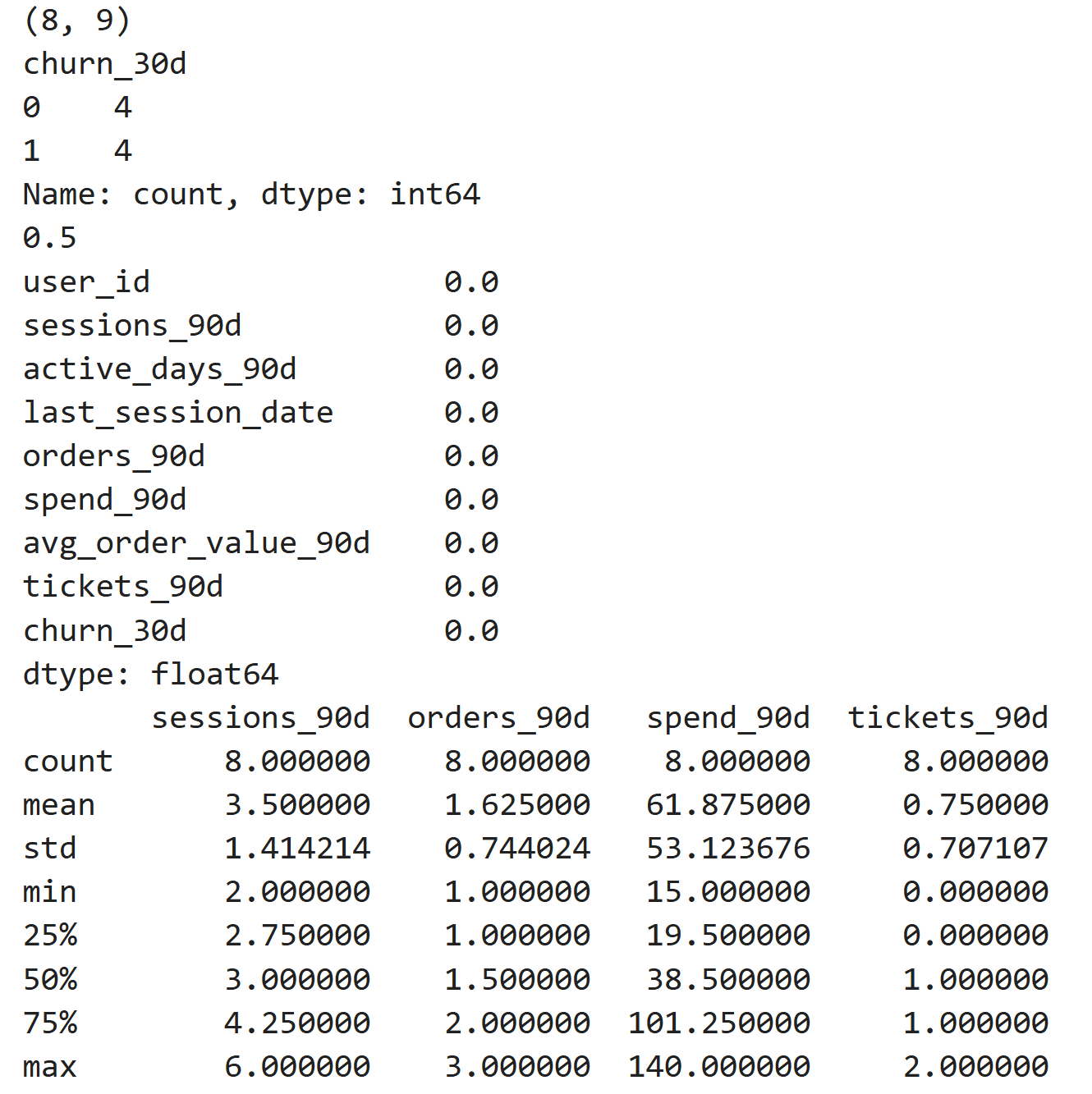Image resolution: width=1092 pixels, height=1094 pixels.
Task: Select the 'max' row label
Action: (x=49, y=1067)
